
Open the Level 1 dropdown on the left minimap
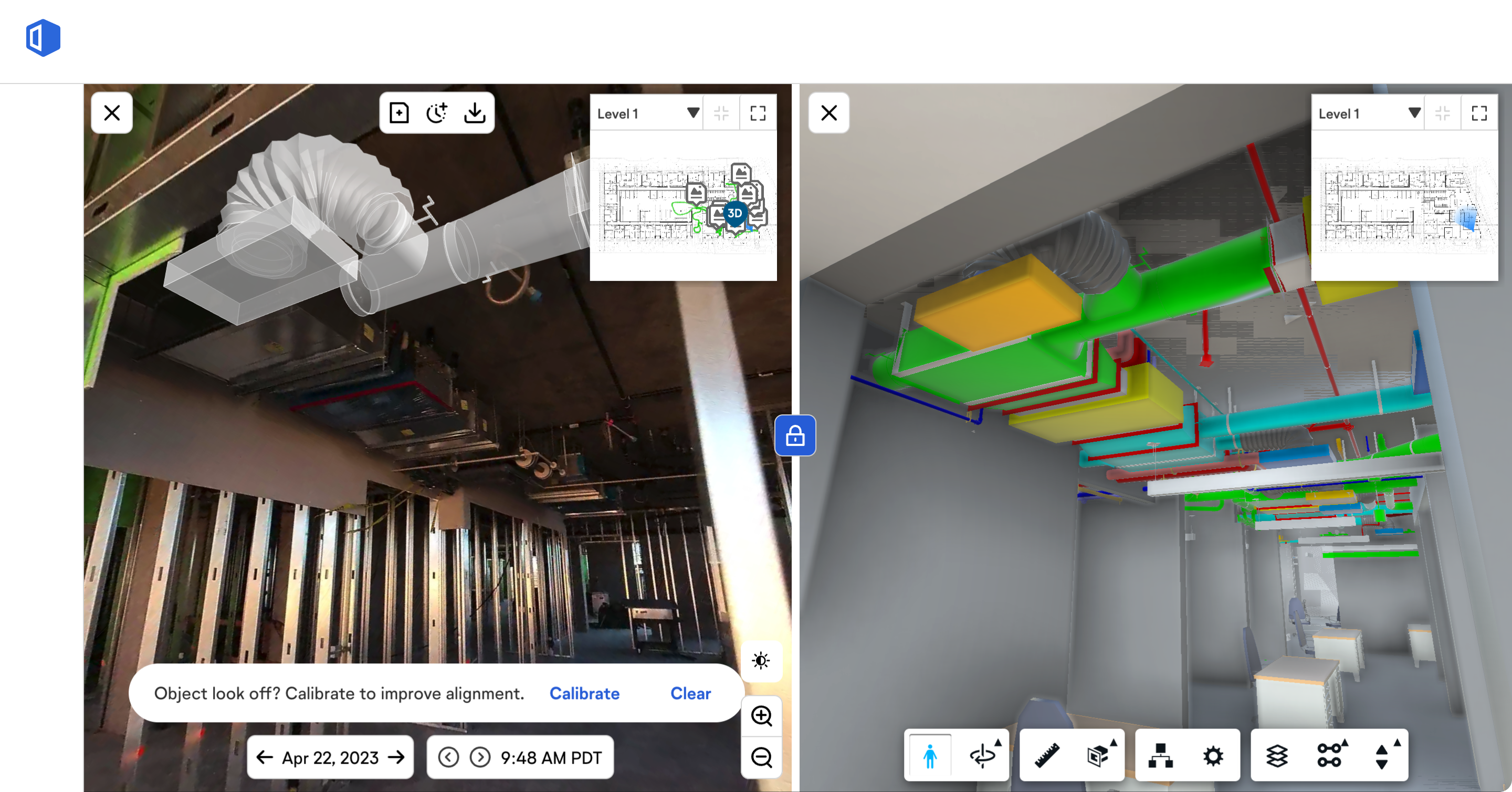coord(693,113)
